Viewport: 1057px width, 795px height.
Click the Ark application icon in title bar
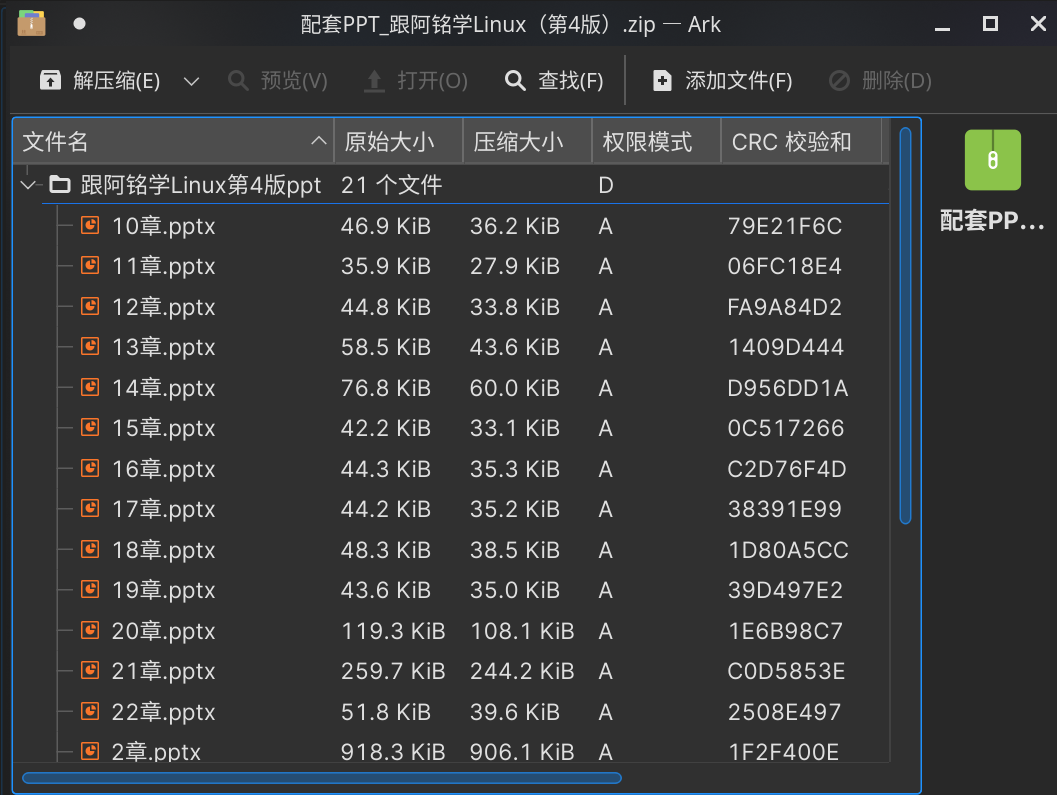coord(31,24)
